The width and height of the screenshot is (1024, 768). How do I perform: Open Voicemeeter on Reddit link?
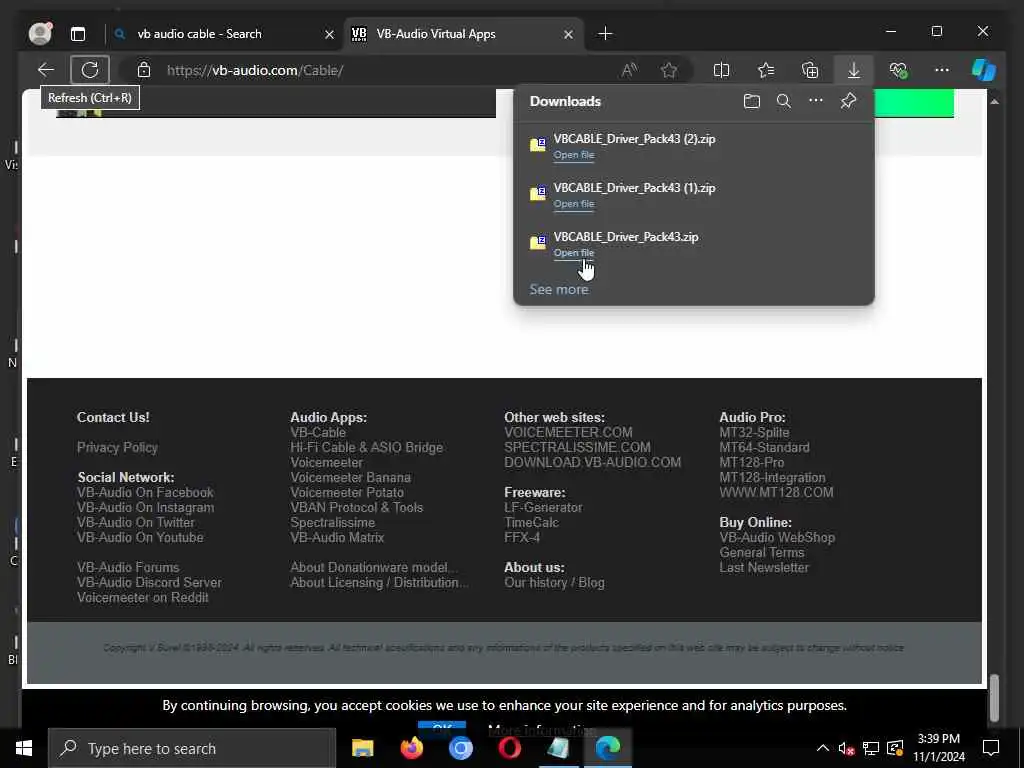[142, 598]
